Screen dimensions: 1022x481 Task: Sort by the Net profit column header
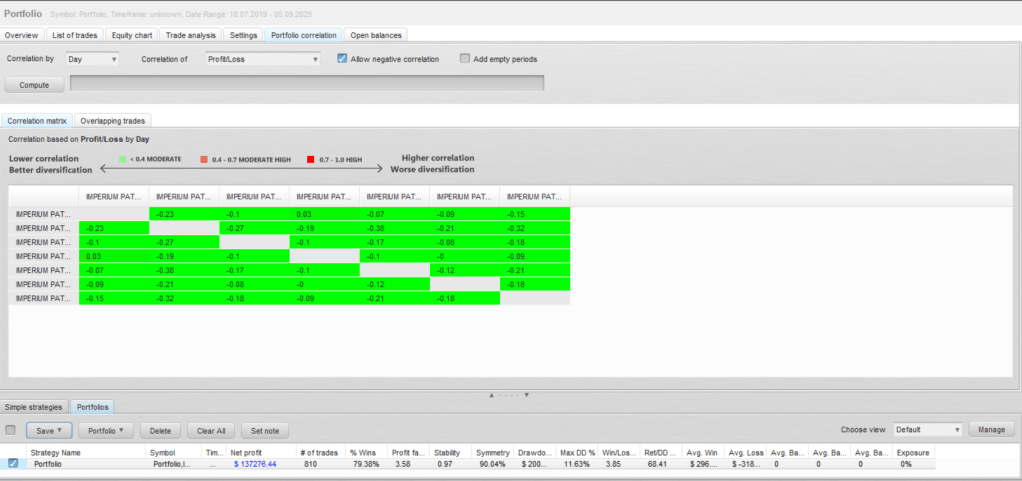click(x=245, y=452)
